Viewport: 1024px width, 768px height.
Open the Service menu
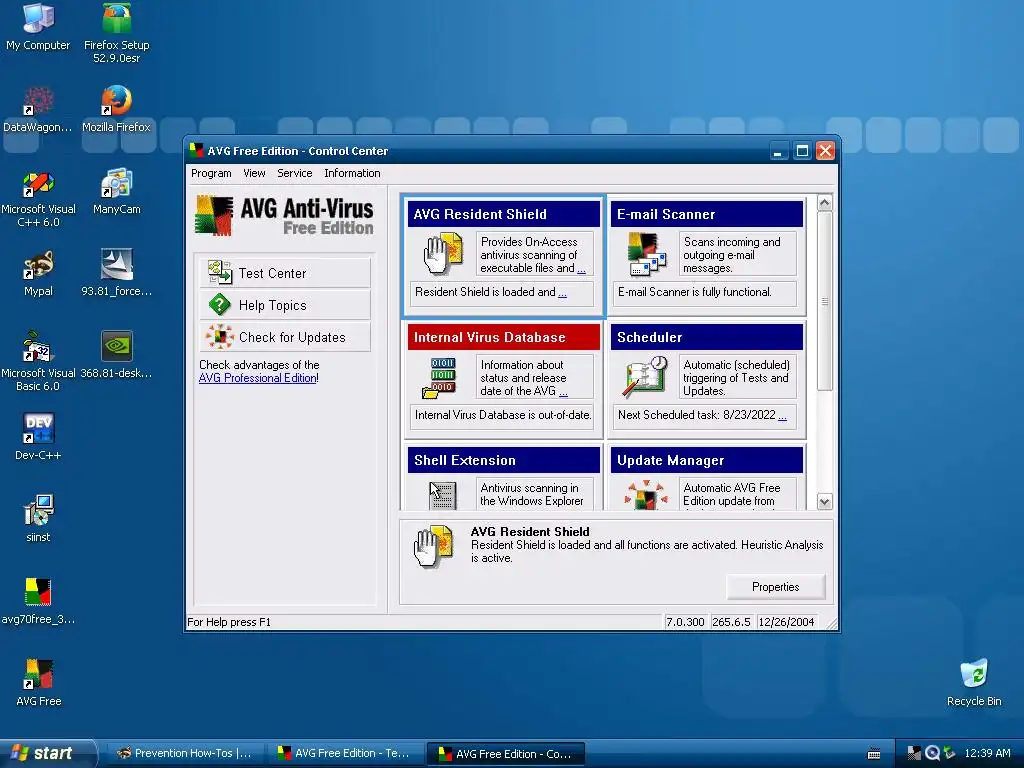click(x=295, y=173)
